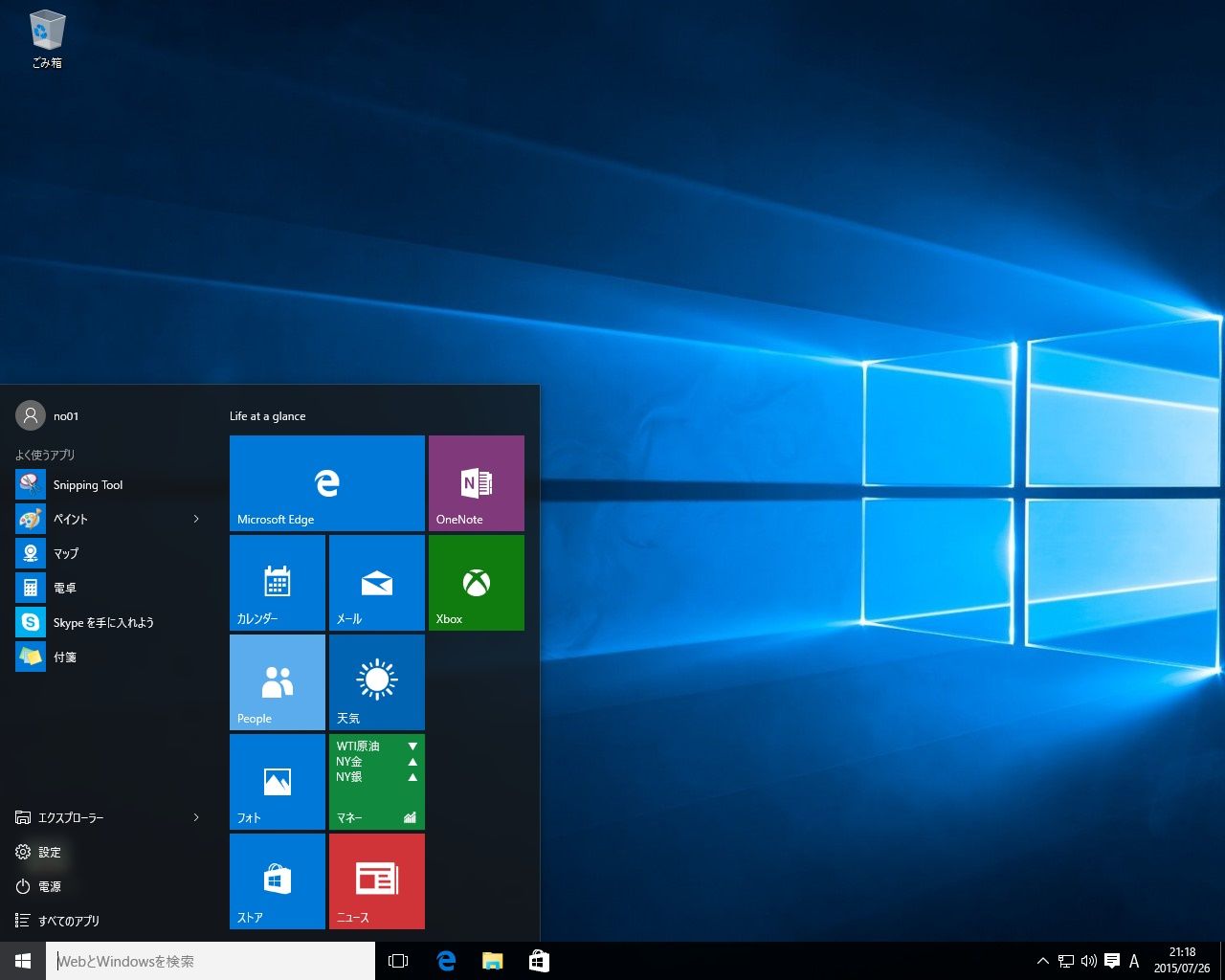This screenshot has height=980, width=1225.
Task: Open the ストア store tile
Action: (x=278, y=881)
